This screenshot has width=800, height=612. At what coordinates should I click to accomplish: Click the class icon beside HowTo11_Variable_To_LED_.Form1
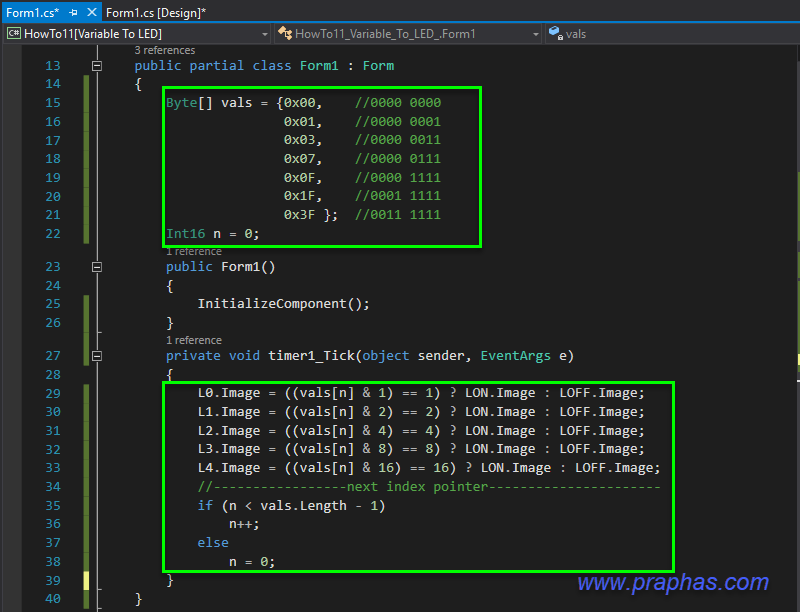click(285, 34)
